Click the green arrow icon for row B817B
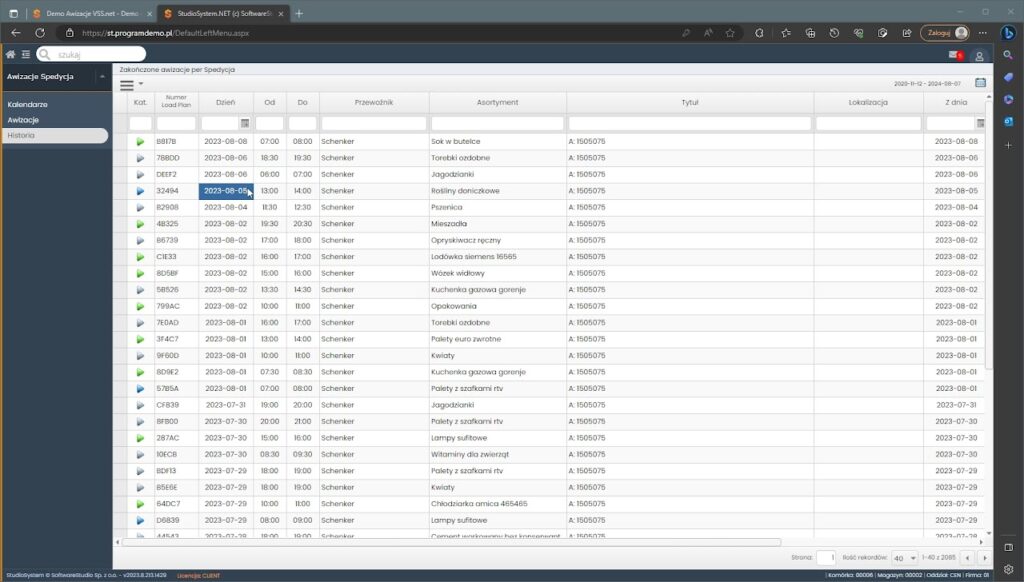Screen dimensions: 1024x582 pos(141,142)
